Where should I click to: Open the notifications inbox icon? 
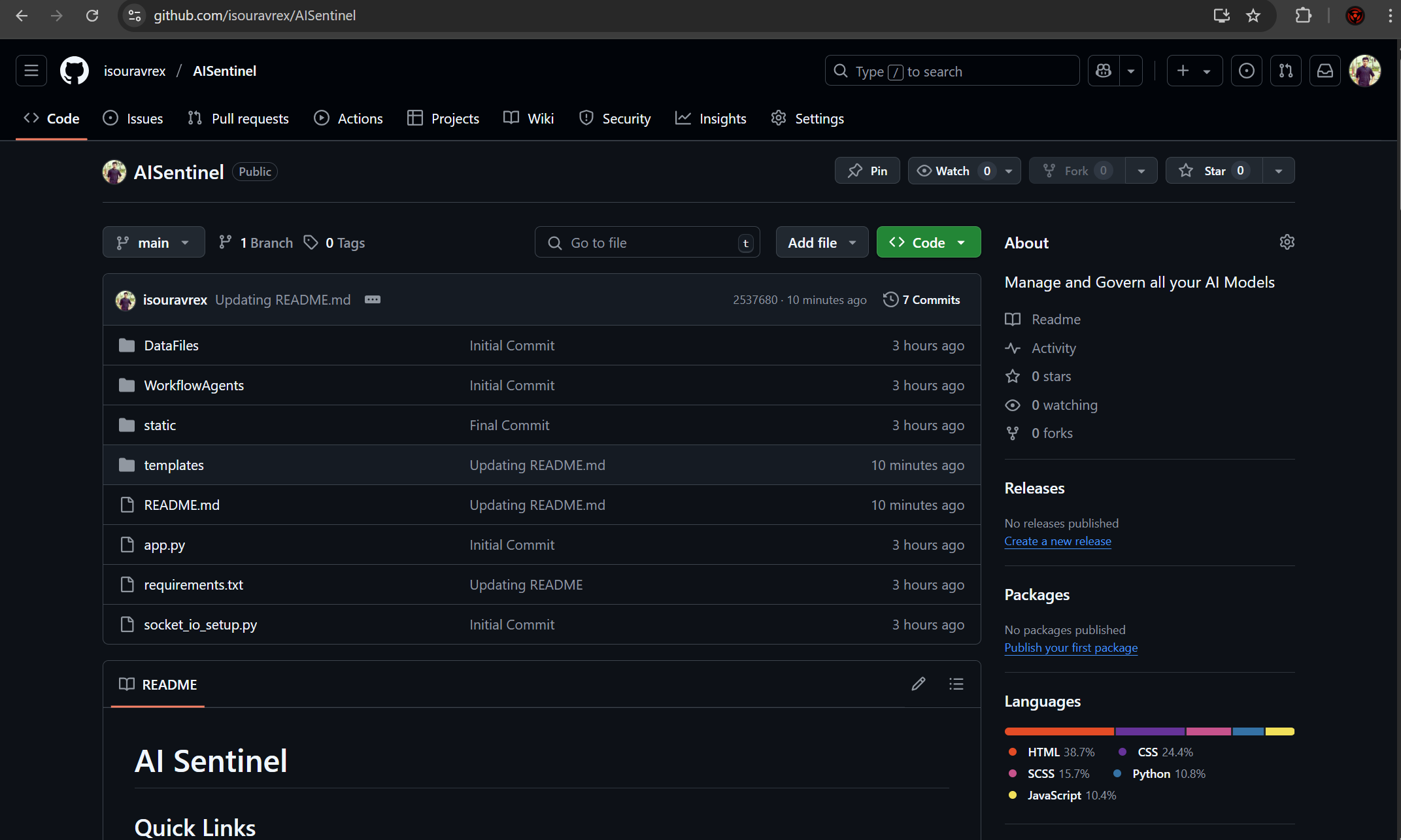1325,71
